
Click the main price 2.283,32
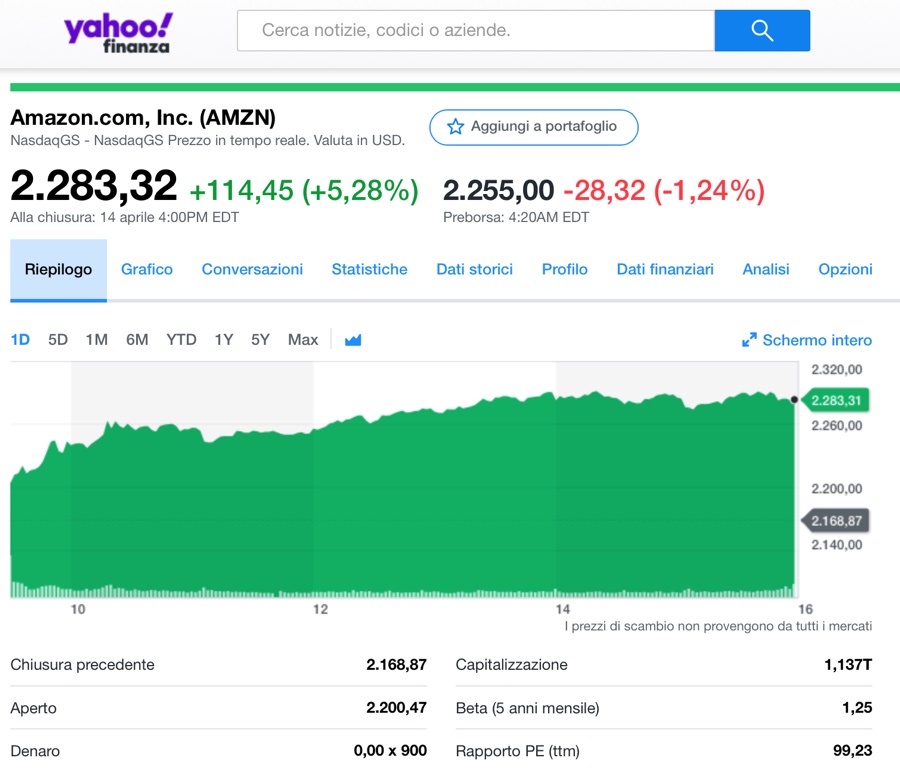[94, 186]
